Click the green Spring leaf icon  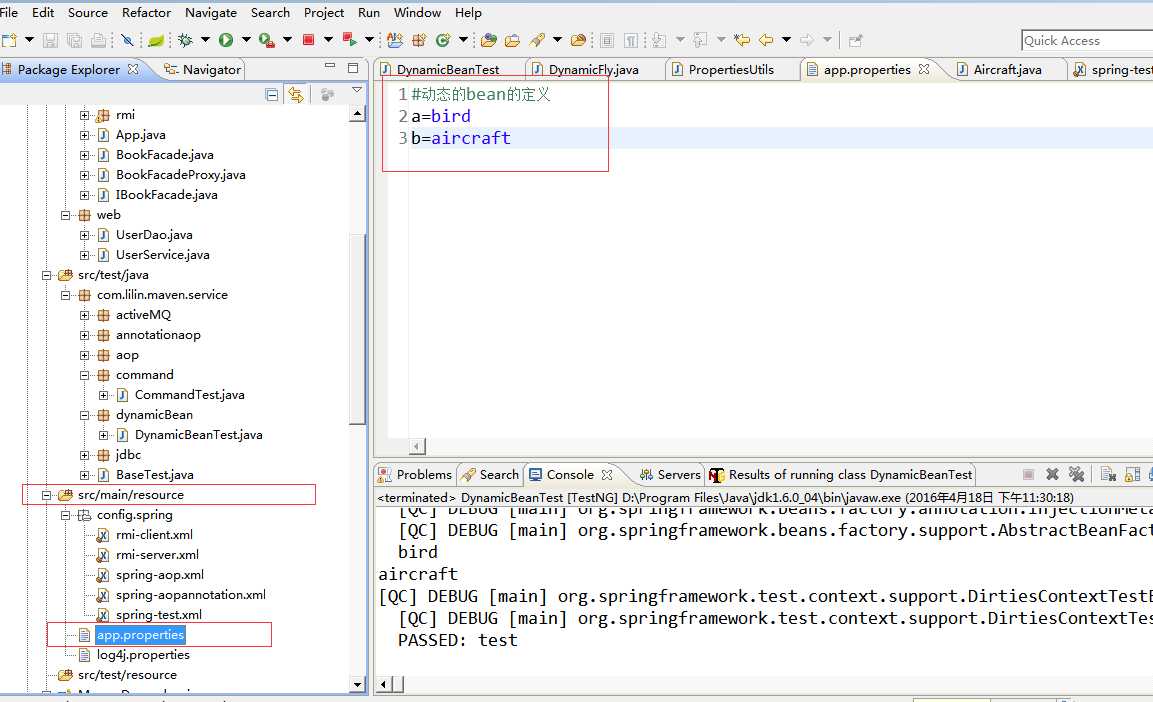[156, 40]
